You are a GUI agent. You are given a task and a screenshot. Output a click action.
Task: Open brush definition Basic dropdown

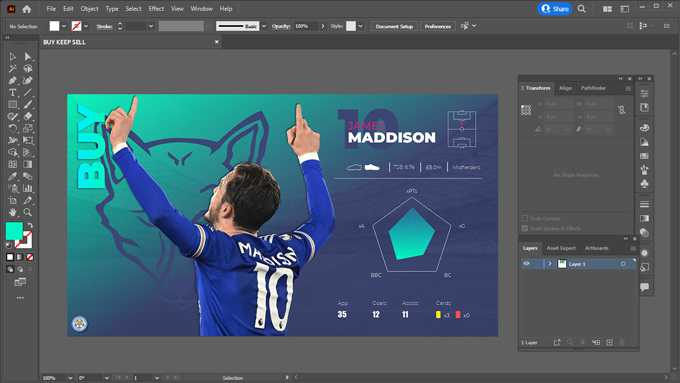pyautogui.click(x=264, y=26)
